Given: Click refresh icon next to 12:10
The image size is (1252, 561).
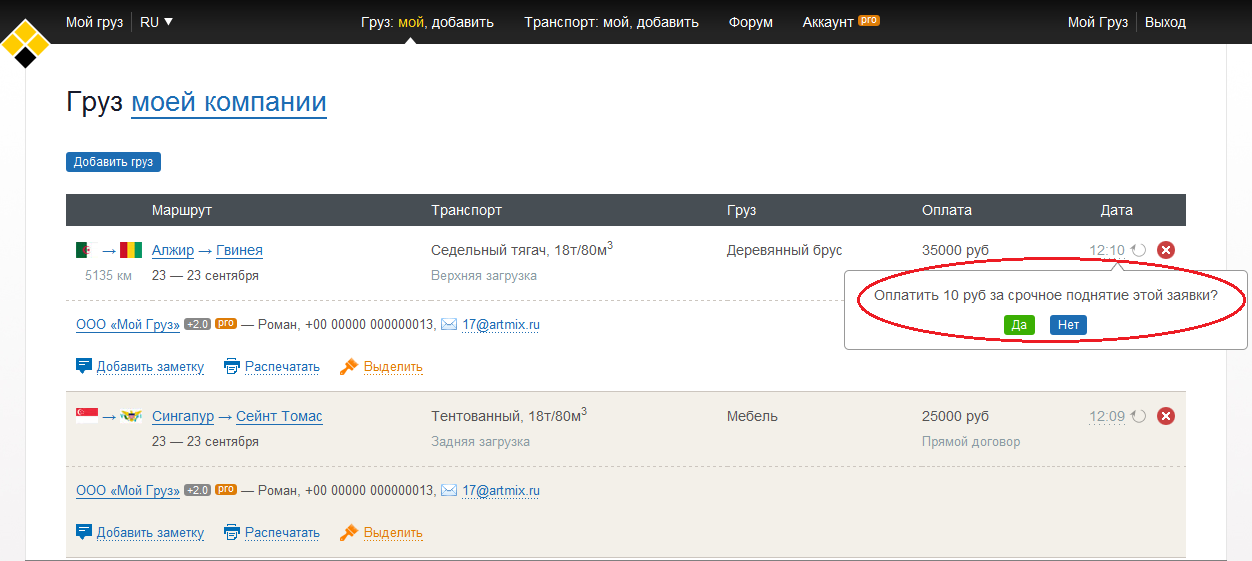Looking at the screenshot, I should point(1139,250).
